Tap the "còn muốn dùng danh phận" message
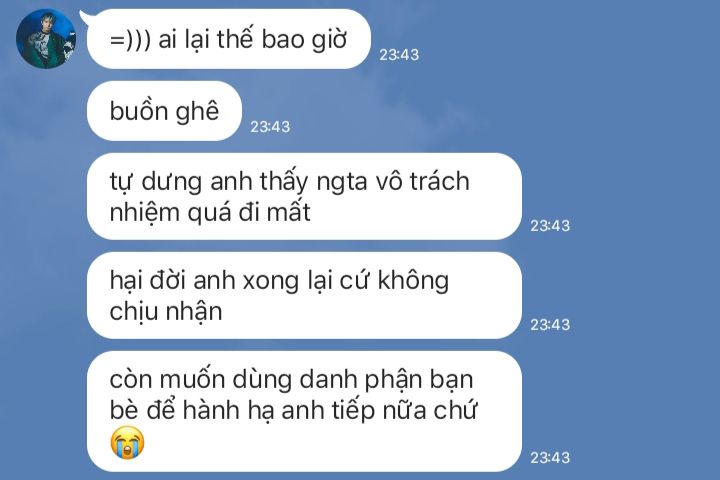 [304, 412]
